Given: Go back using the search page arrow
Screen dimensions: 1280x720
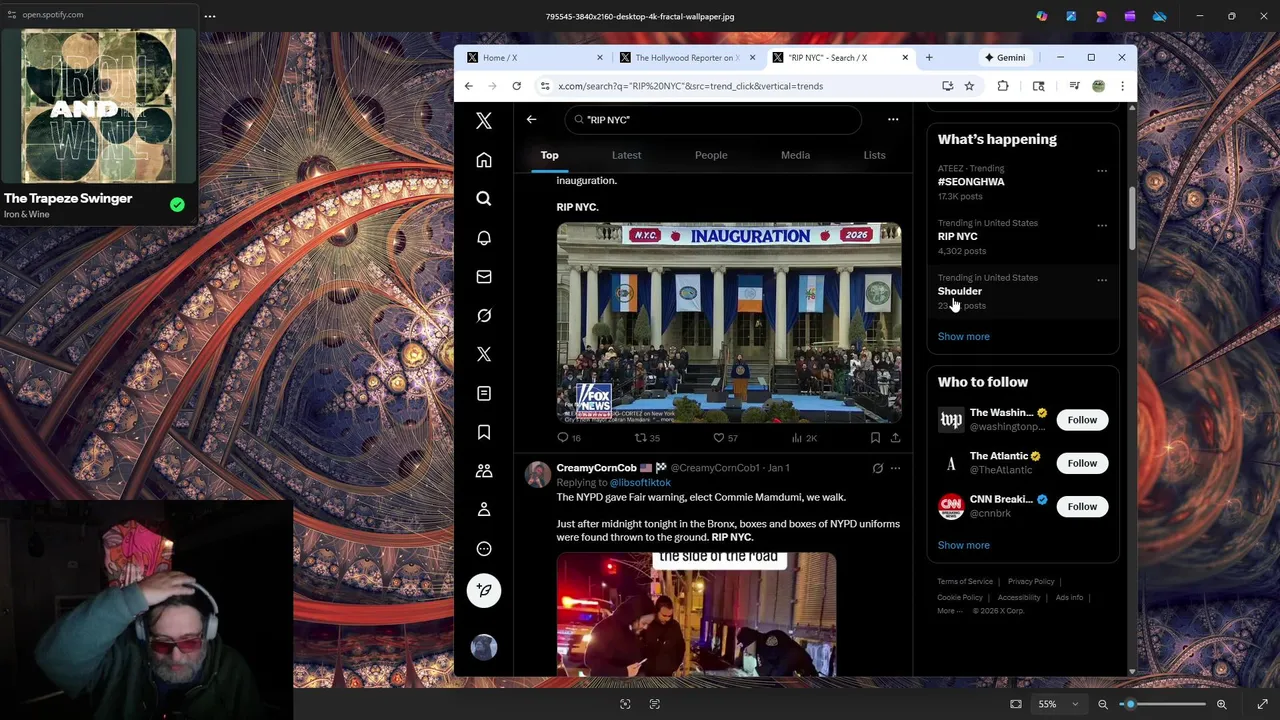Looking at the screenshot, I should (532, 119).
